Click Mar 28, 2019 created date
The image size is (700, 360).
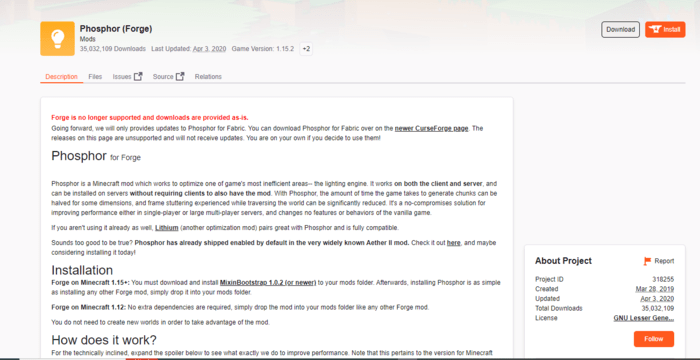click(x=655, y=289)
